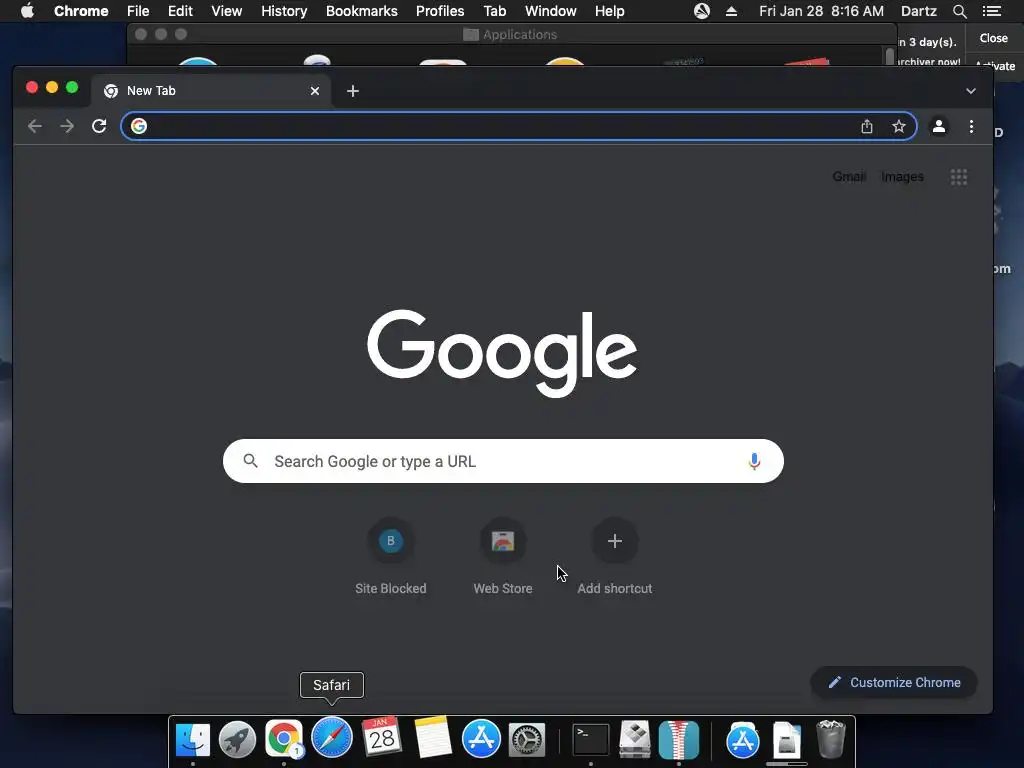1024x768 pixels.
Task: Click the Dartz user name in menu bar
Action: tap(918, 11)
